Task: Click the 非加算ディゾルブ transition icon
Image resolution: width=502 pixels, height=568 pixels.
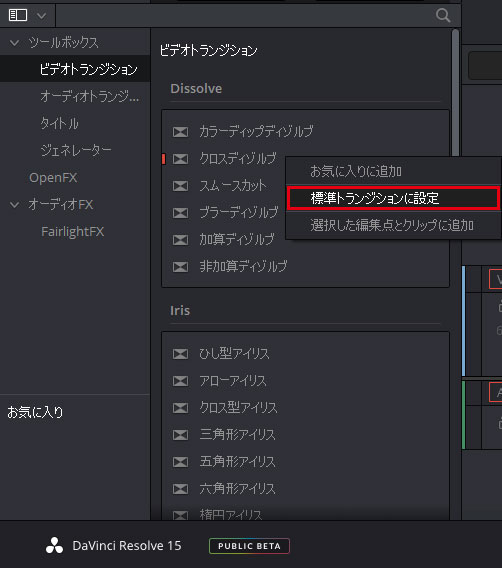Action: pyautogui.click(x=180, y=267)
